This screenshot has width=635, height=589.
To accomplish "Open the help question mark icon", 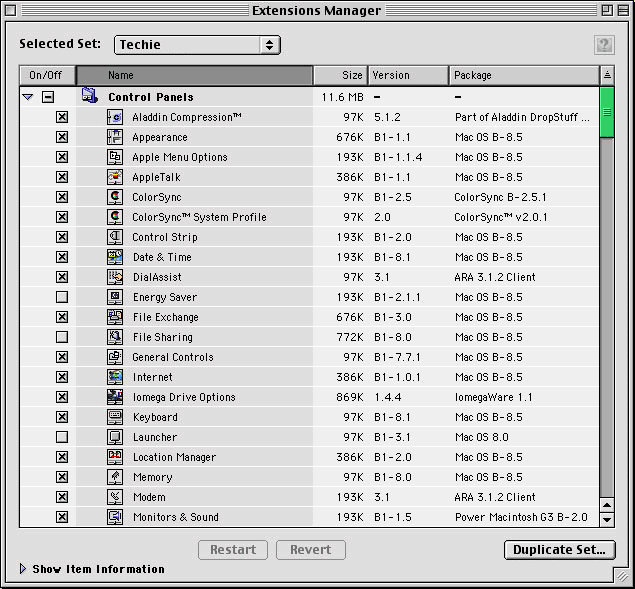I will click(604, 45).
